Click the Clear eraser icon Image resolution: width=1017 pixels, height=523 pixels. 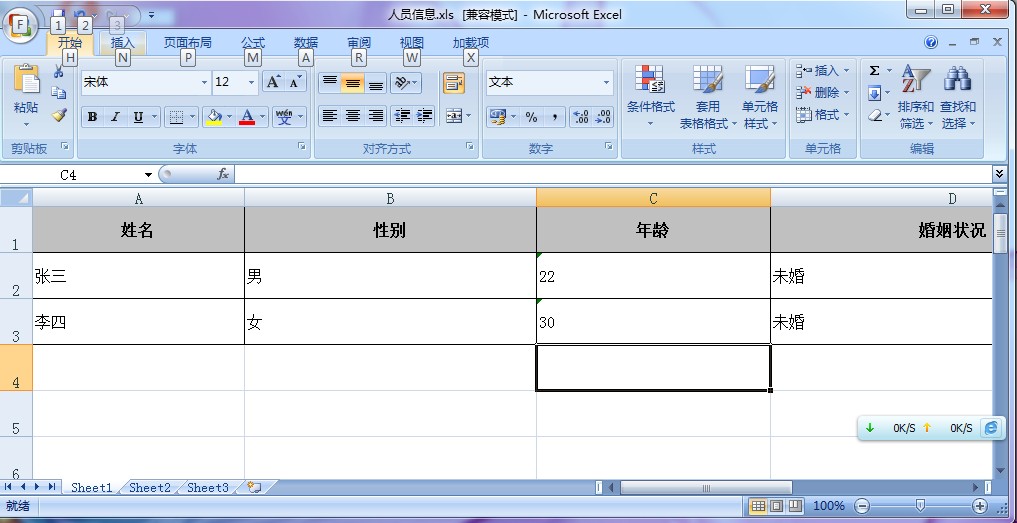pos(875,116)
